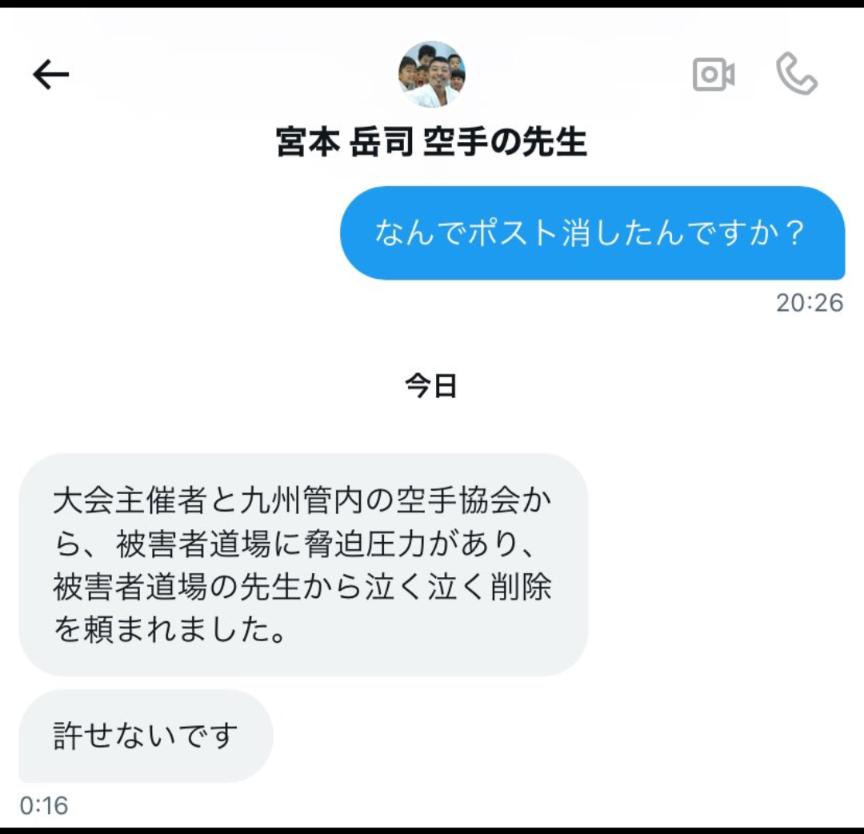The height and width of the screenshot is (834, 864).
Task: Start a video call with the camera icon
Action: (714, 74)
